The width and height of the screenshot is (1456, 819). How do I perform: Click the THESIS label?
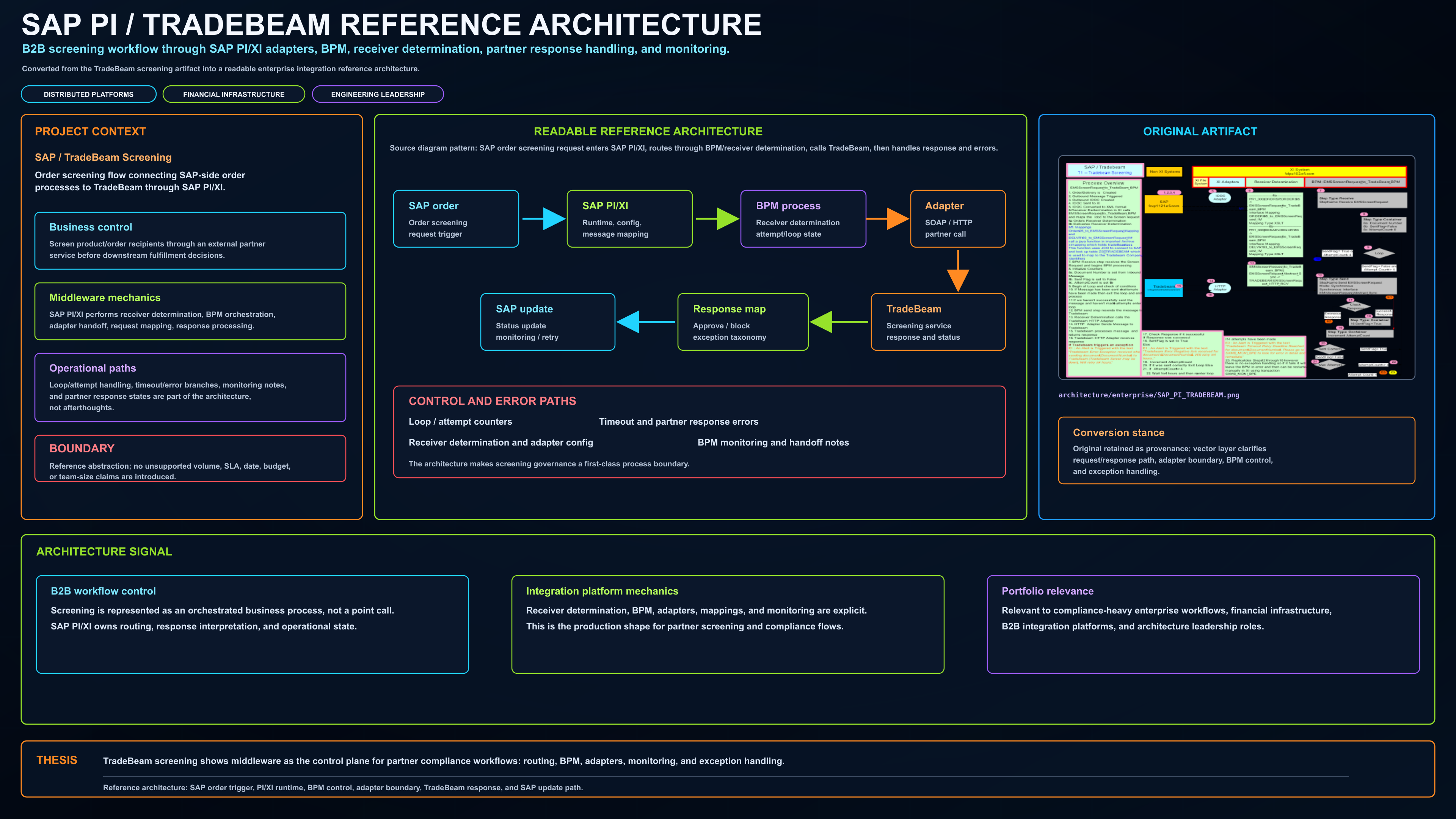[x=56, y=760]
